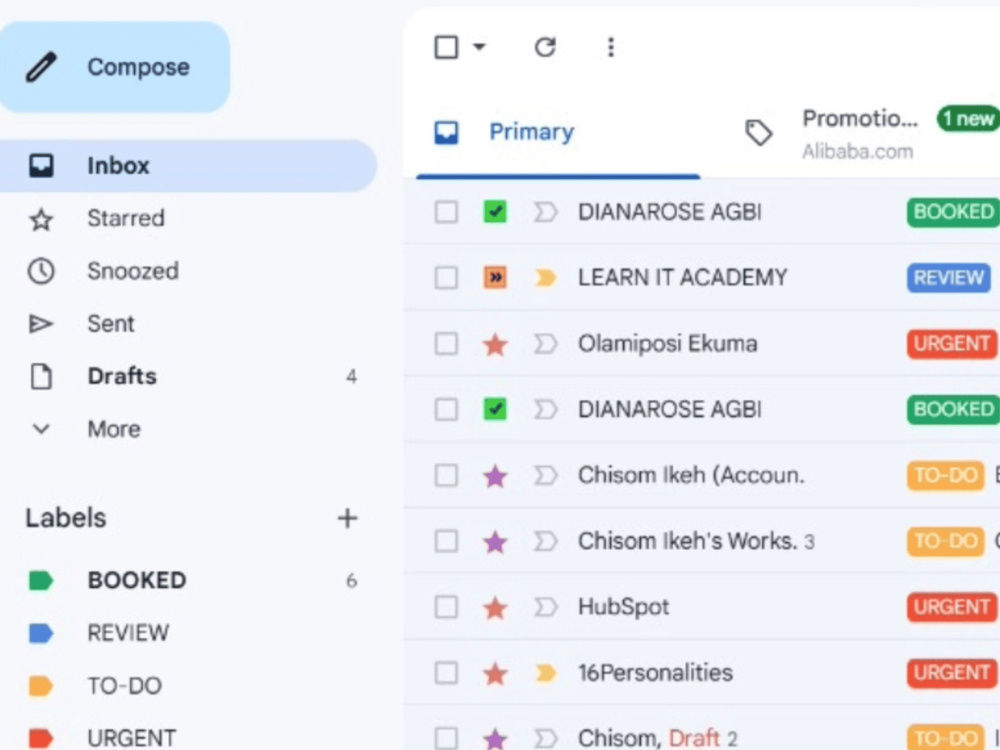Click the orange TO-DO label color icon
This screenshot has width=1000, height=750.
41,686
